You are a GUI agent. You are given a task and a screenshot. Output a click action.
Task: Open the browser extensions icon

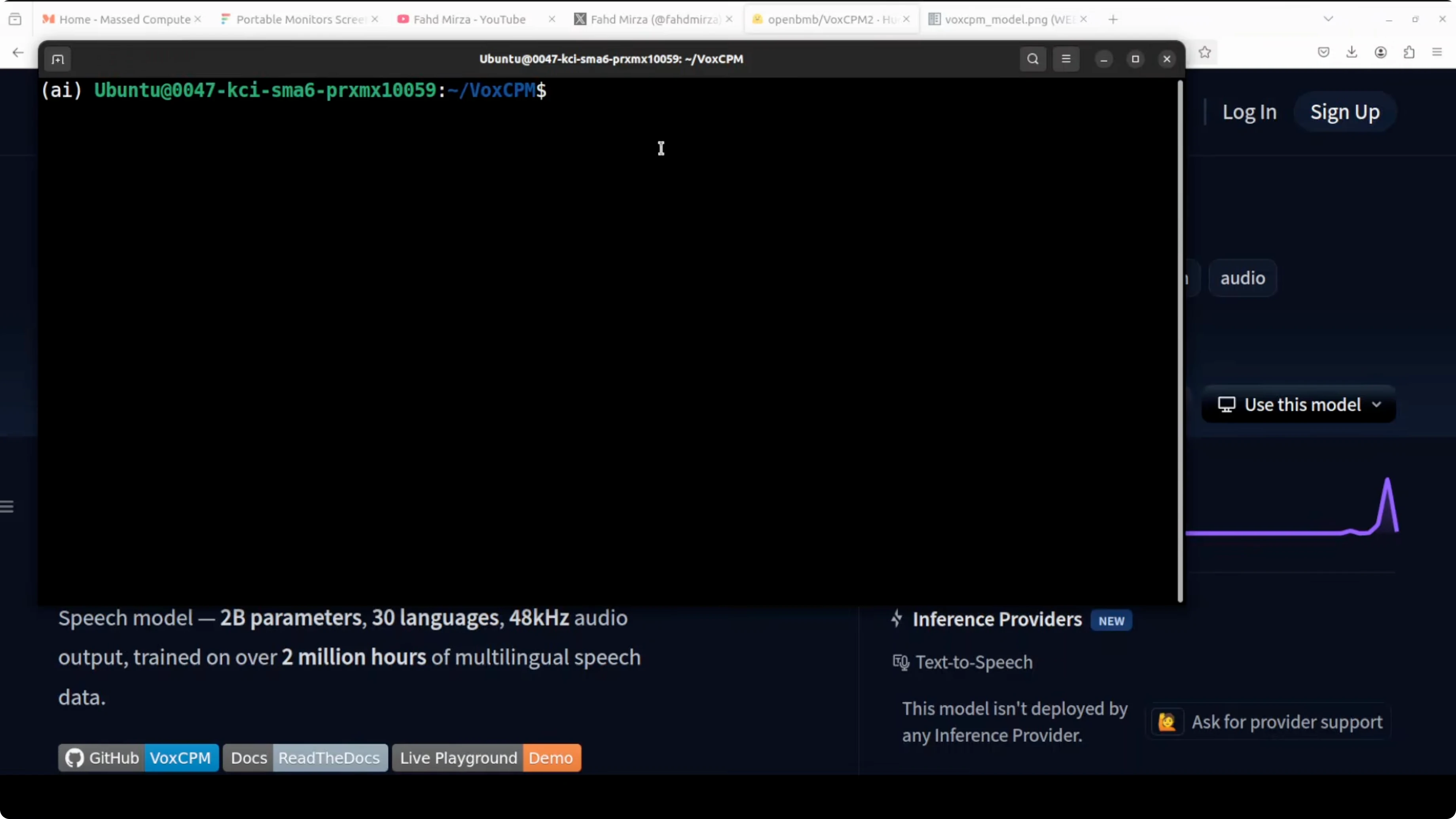click(x=1409, y=53)
